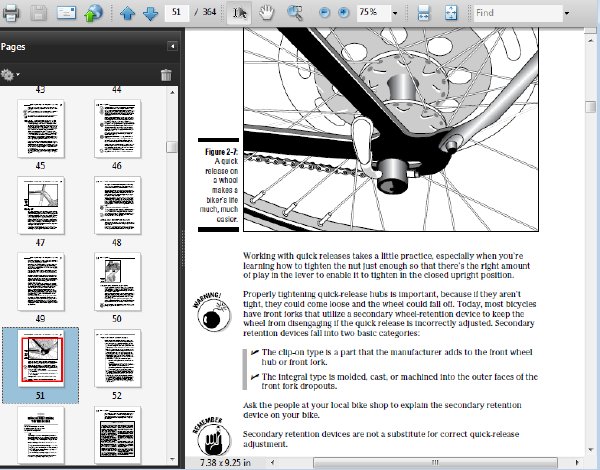Click the document vertical scrollbar thumb
600x470 pixels.
(x=591, y=106)
